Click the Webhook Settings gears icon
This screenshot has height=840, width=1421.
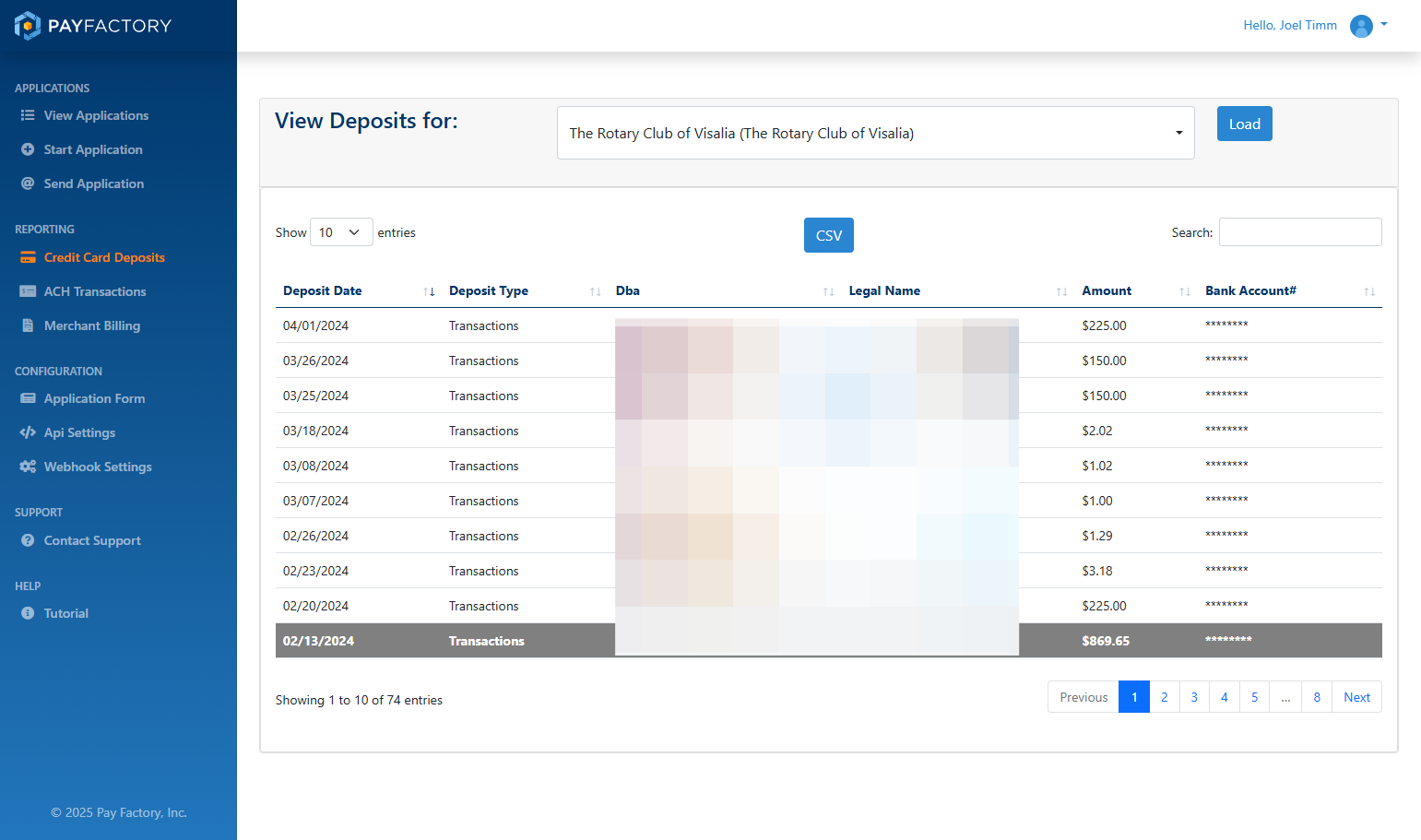tap(28, 467)
